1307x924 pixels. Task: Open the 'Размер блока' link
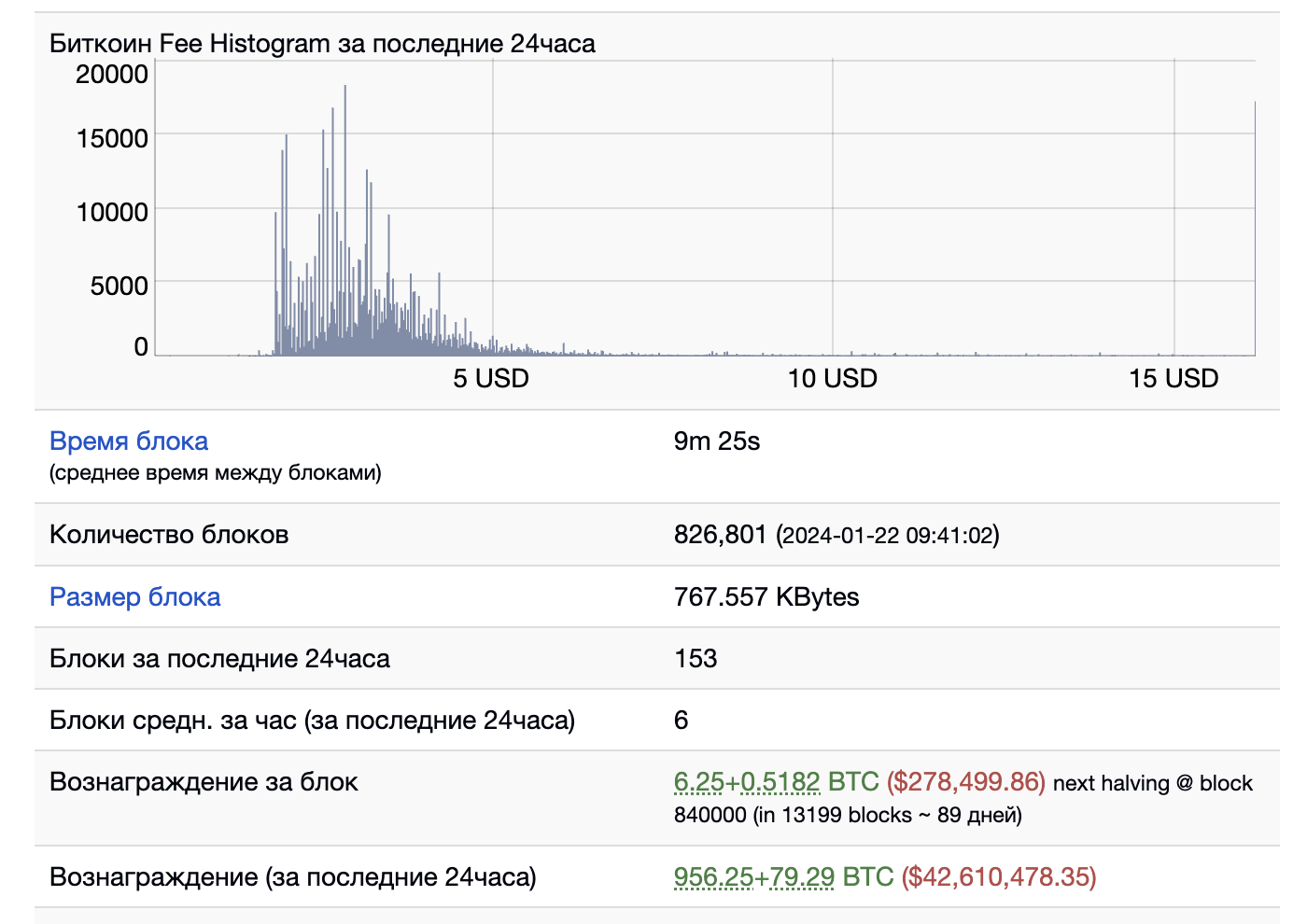click(135, 597)
